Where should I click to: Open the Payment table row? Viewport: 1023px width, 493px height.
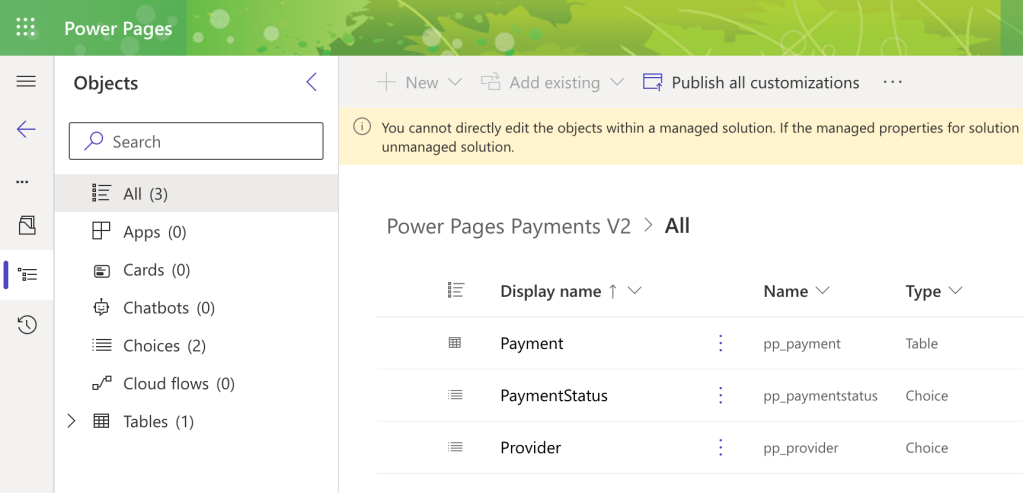(x=532, y=344)
